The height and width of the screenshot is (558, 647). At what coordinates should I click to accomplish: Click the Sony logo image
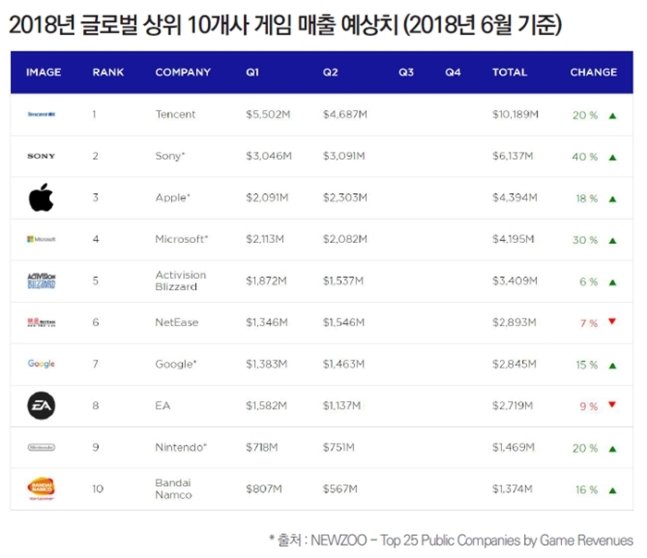pos(41,156)
